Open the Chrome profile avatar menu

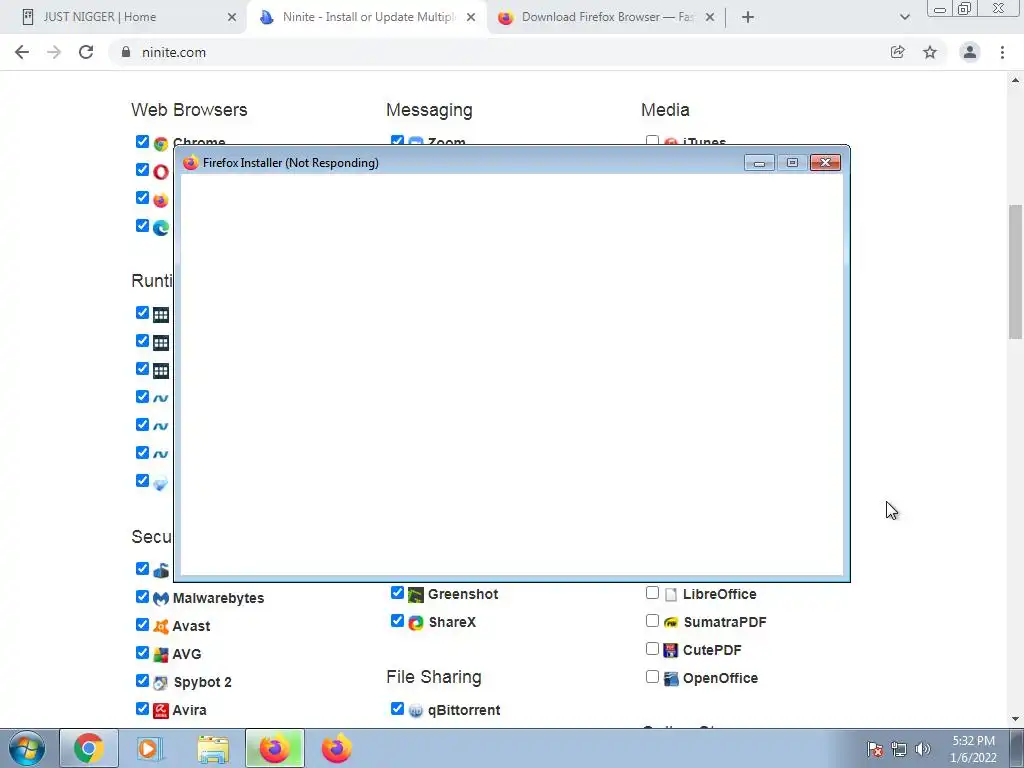point(970,52)
